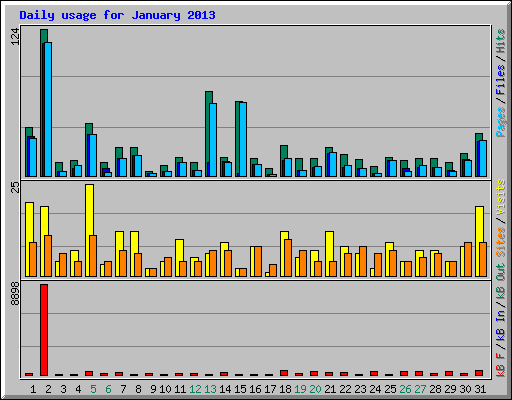Click the tall cyan Pages bar for day 2
Image resolution: width=512 pixels, height=400 pixels.
pyautogui.click(x=48, y=109)
